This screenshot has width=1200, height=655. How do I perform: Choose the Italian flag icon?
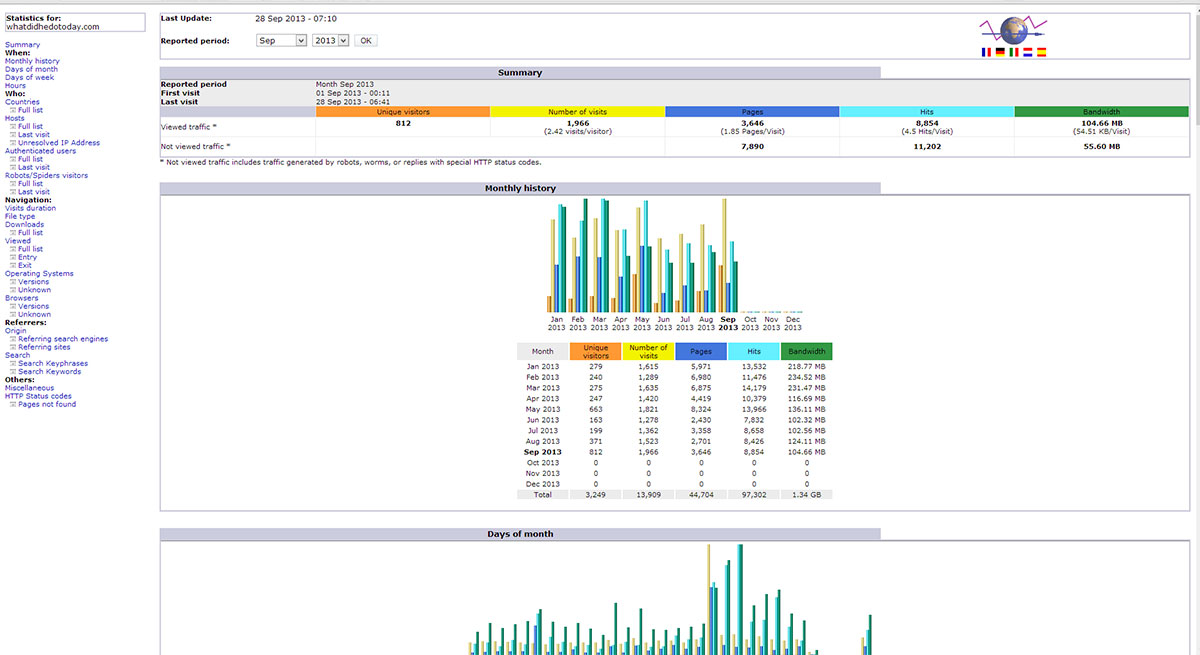[x=1014, y=52]
